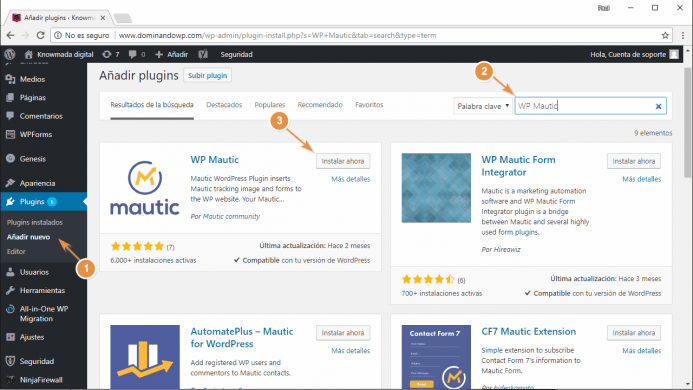Open Plugins menu in the sidebar
The width and height of the screenshot is (693, 390).
43,202
